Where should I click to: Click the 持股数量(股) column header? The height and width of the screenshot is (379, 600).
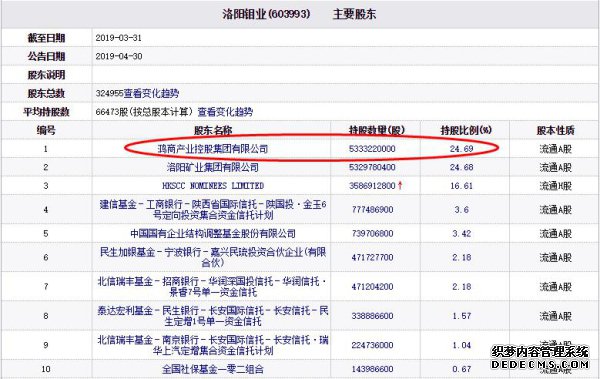(x=377, y=130)
